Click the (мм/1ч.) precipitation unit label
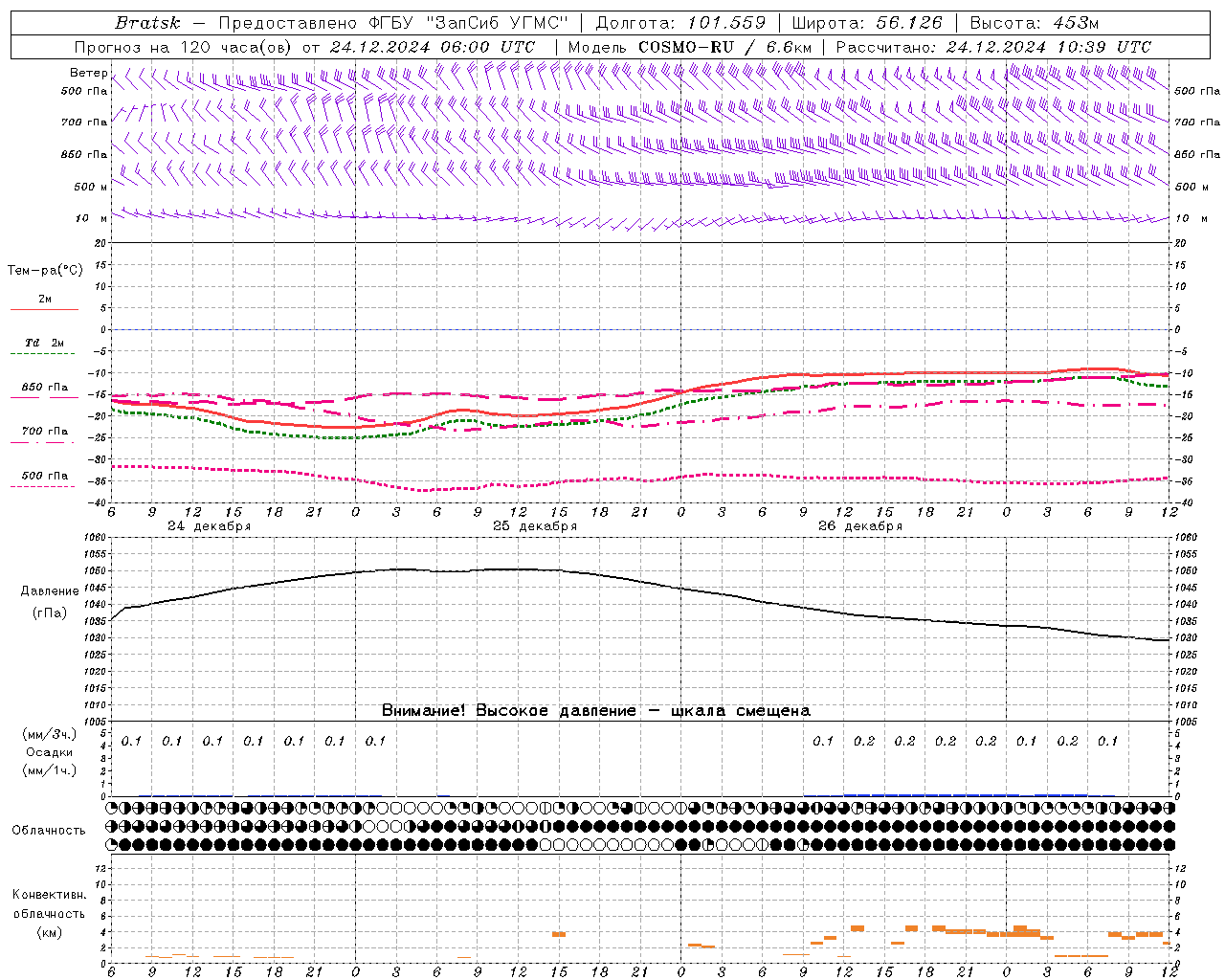1225x980 pixels. pos(49,770)
